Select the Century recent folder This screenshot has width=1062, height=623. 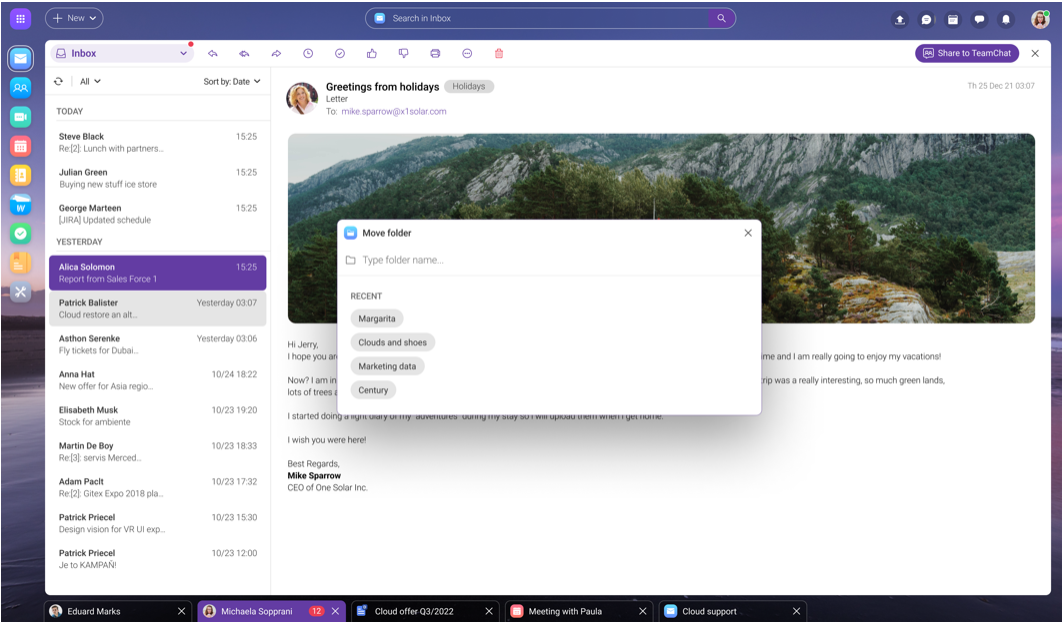pyautogui.click(x=373, y=390)
